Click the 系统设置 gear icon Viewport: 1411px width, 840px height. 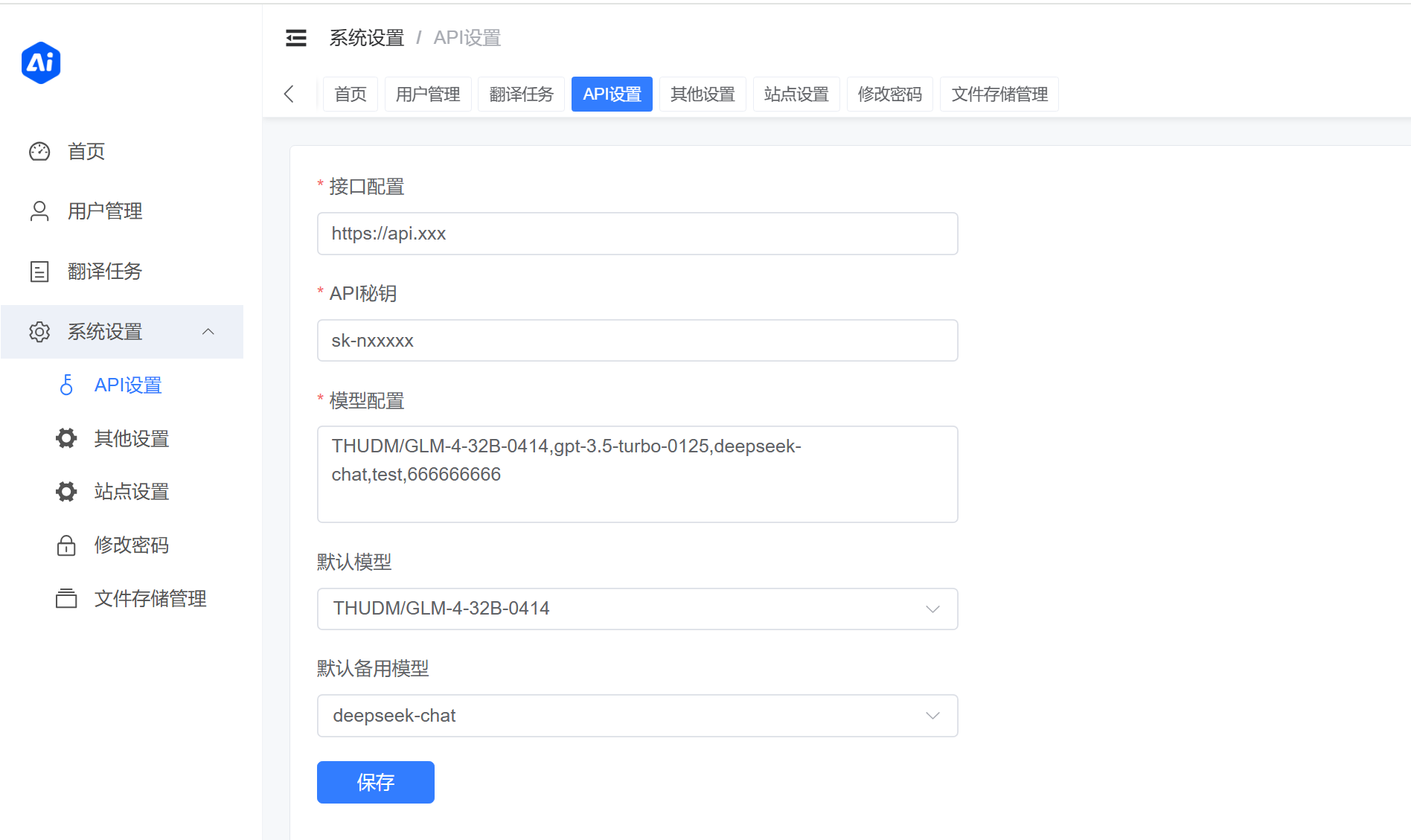tap(39, 332)
